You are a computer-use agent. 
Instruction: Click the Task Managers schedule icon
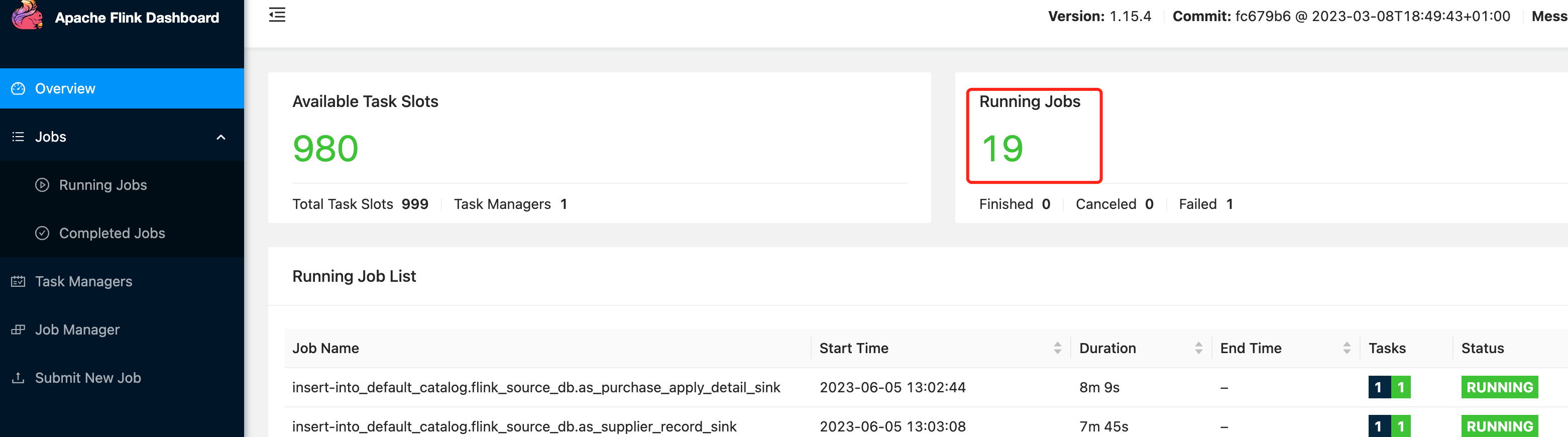(18, 281)
